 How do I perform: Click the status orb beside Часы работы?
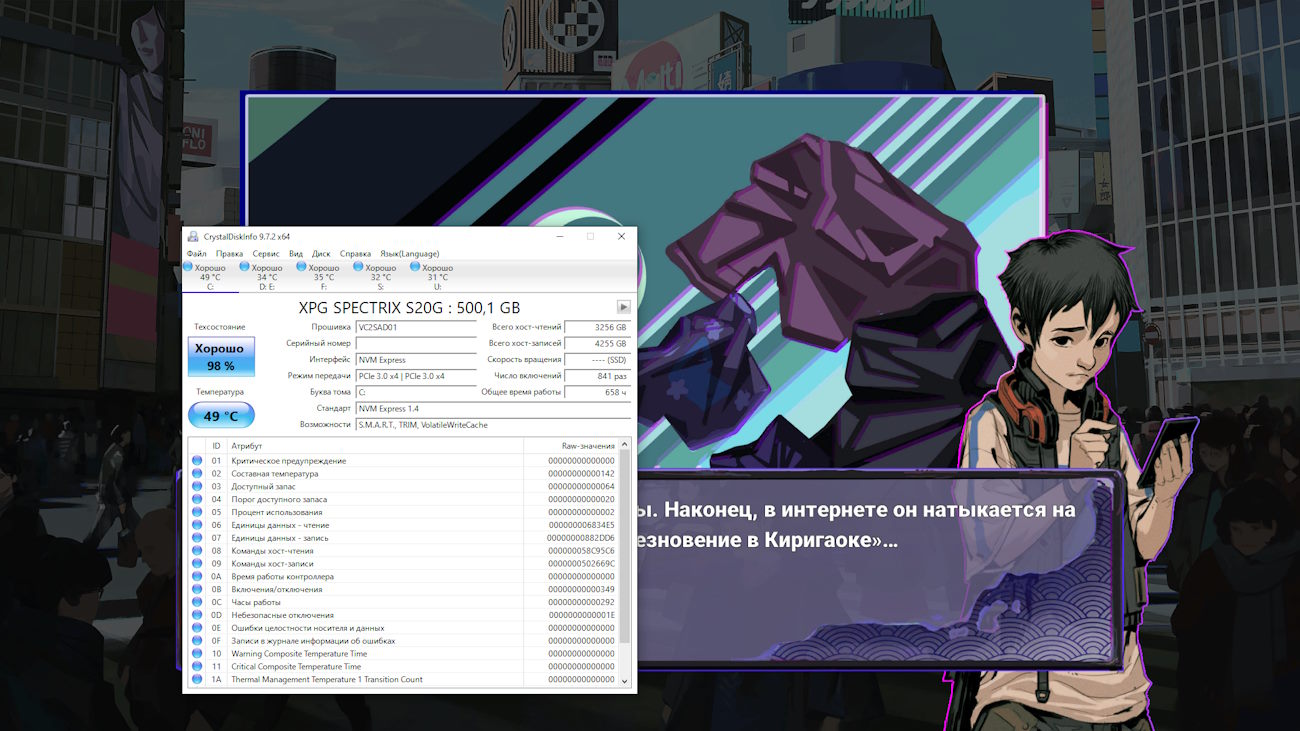(x=197, y=602)
